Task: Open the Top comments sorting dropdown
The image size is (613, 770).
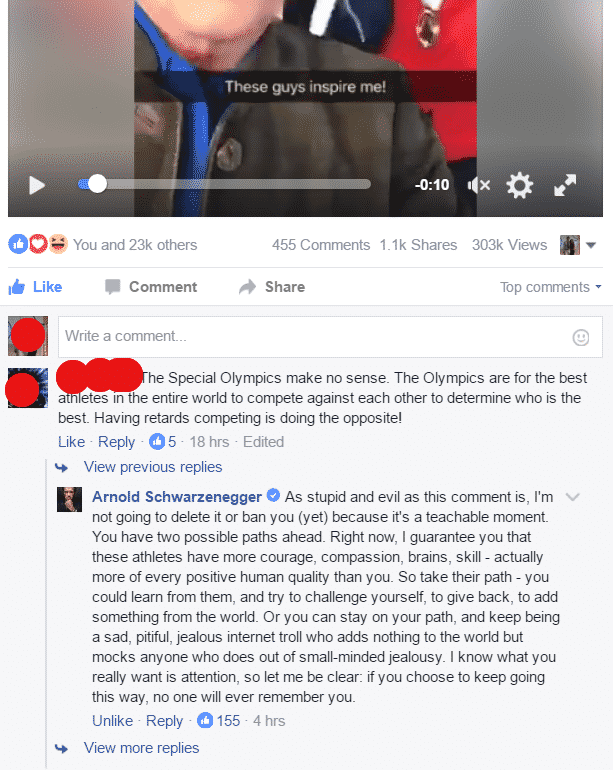Action: (x=551, y=287)
